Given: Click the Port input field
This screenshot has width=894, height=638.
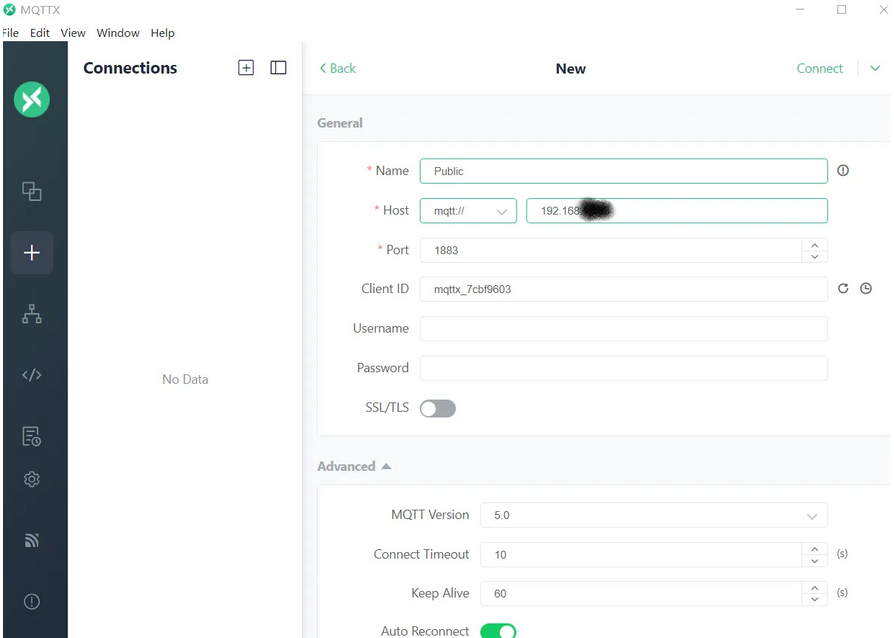Looking at the screenshot, I should pyautogui.click(x=611, y=250).
